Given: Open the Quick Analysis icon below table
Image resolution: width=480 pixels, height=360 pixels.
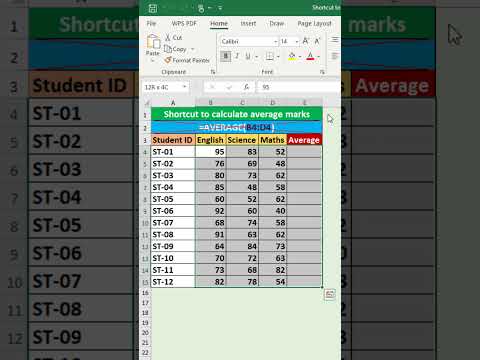Looking at the screenshot, I should pyautogui.click(x=330, y=294).
